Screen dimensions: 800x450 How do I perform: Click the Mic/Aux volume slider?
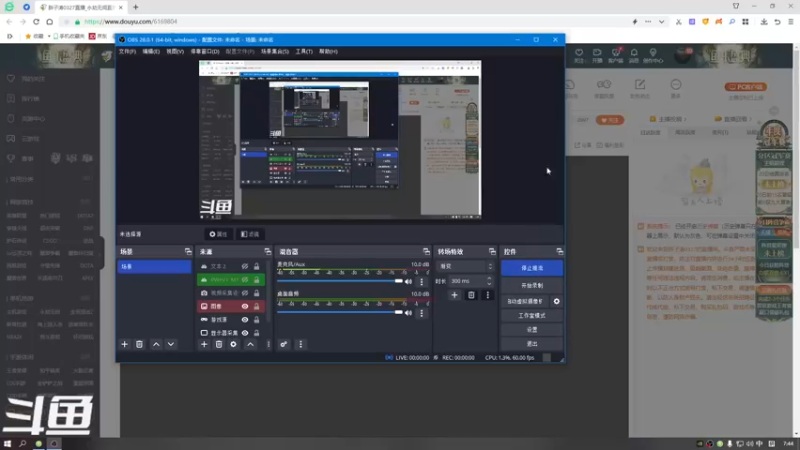340,281
